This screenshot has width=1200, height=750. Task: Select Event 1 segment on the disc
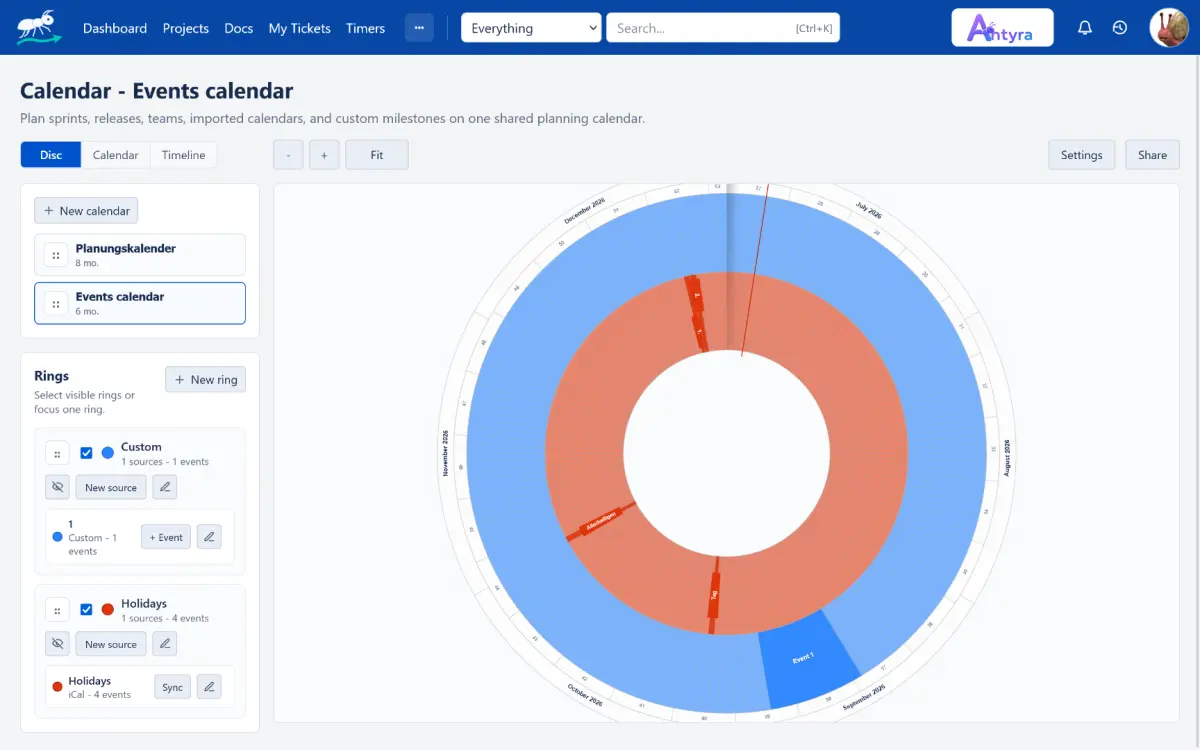(x=806, y=656)
